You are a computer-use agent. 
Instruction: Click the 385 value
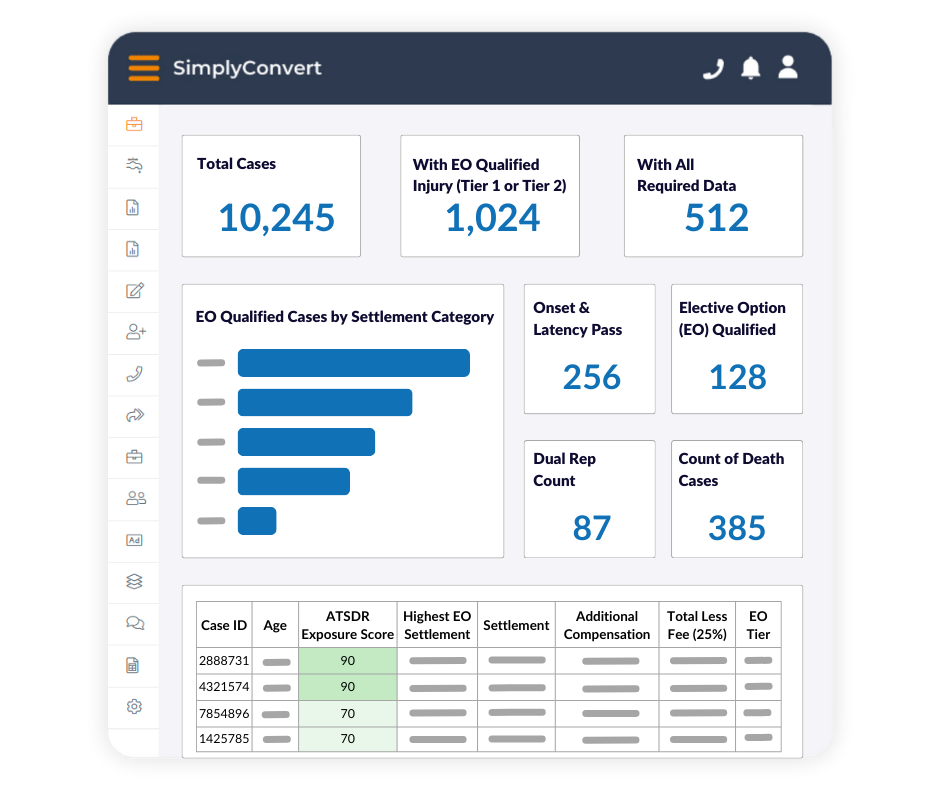[737, 528]
